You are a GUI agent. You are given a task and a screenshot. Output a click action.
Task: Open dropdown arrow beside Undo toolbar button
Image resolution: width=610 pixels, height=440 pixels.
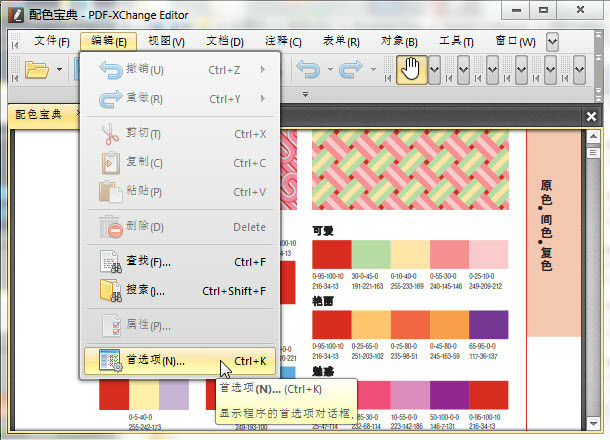(328, 70)
